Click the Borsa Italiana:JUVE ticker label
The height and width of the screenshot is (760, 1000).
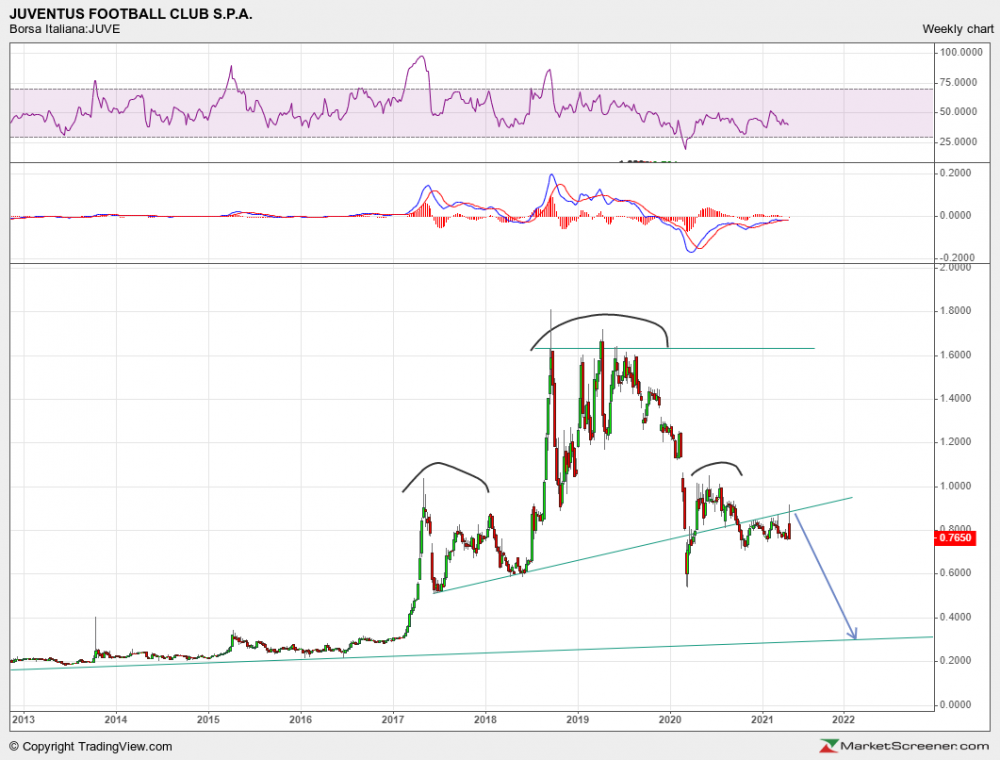pos(64,29)
